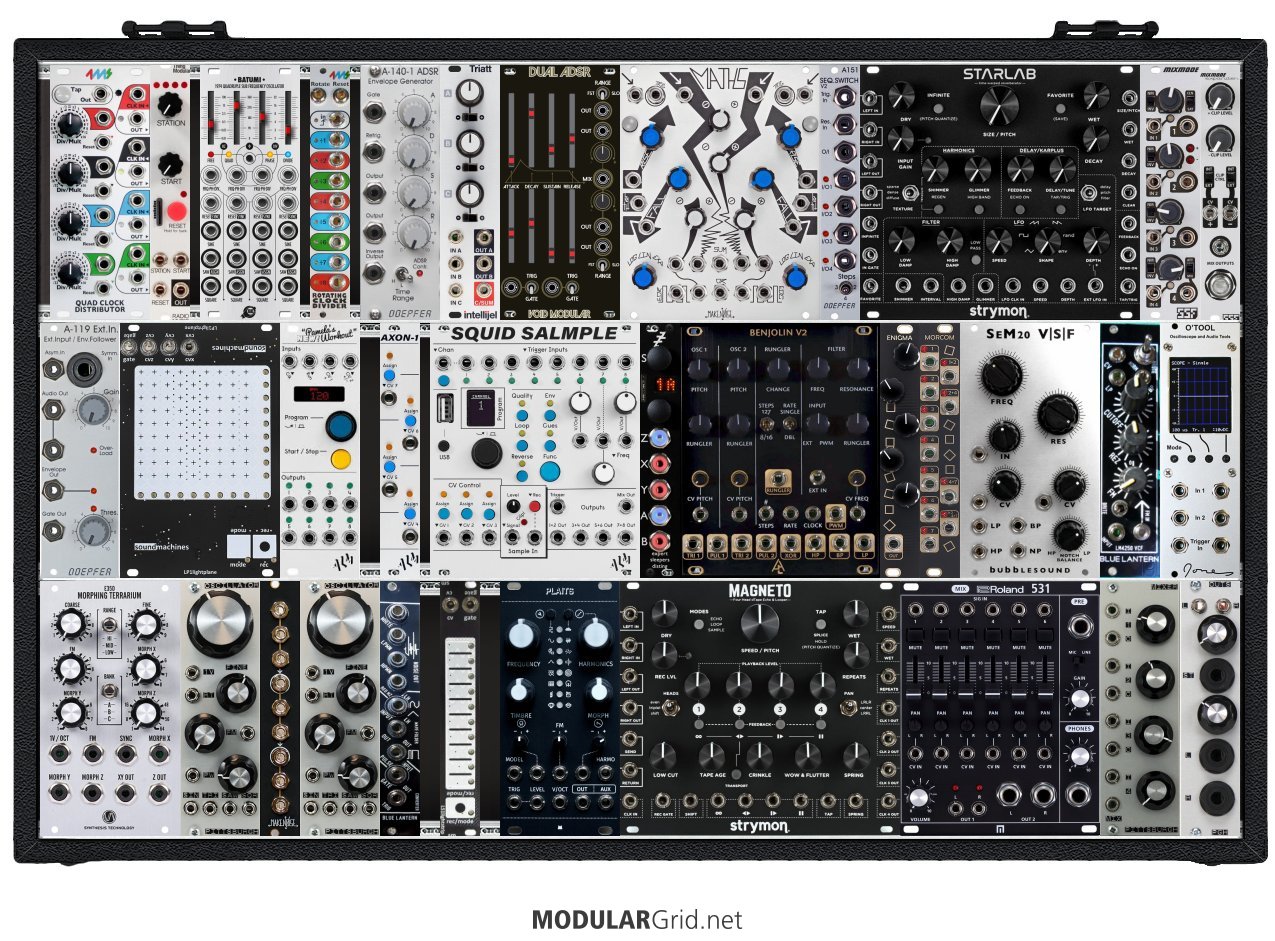The image size is (1275, 941).
Task: Turn the Gain knob on A-119 Ext.In
Action: pos(93,409)
